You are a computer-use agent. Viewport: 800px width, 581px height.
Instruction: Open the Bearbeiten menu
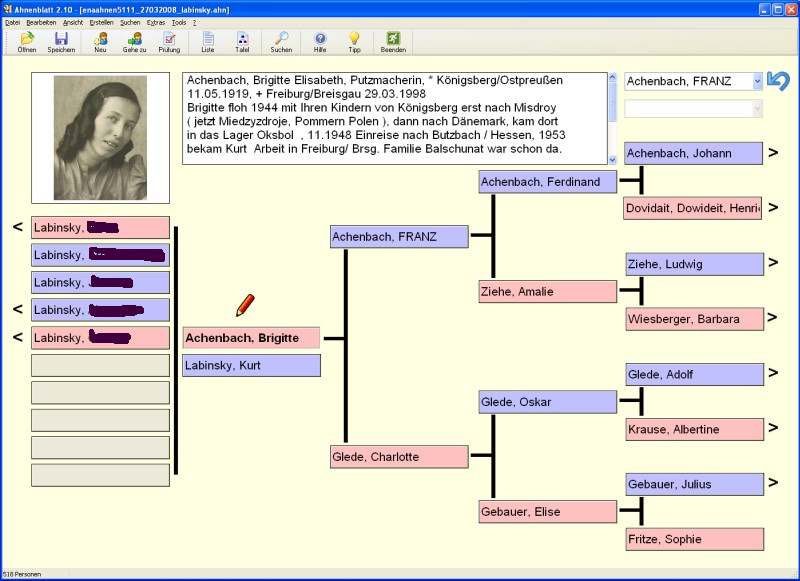(x=41, y=21)
